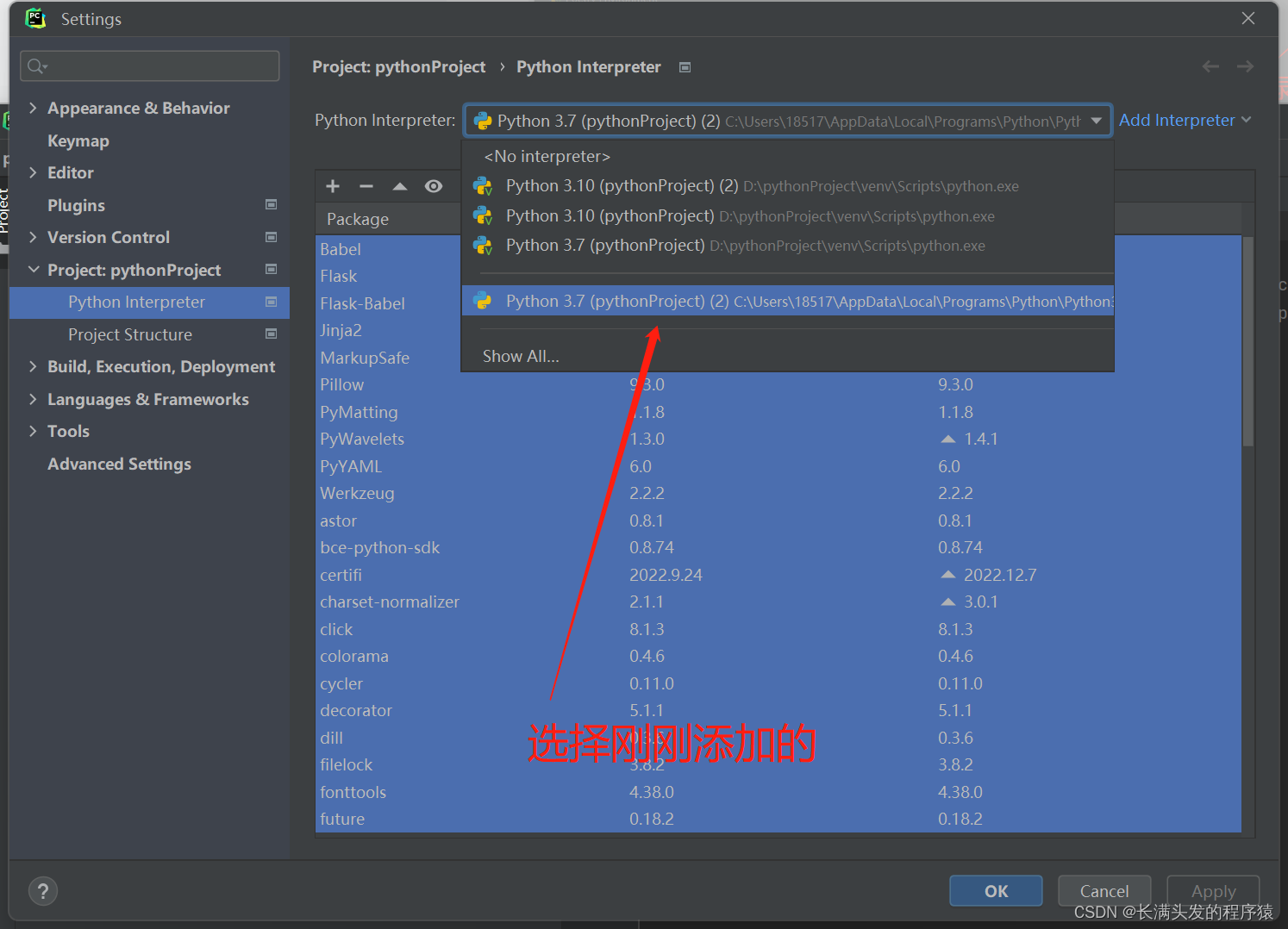
Task: Expand Version Control section
Action: pos(33,237)
